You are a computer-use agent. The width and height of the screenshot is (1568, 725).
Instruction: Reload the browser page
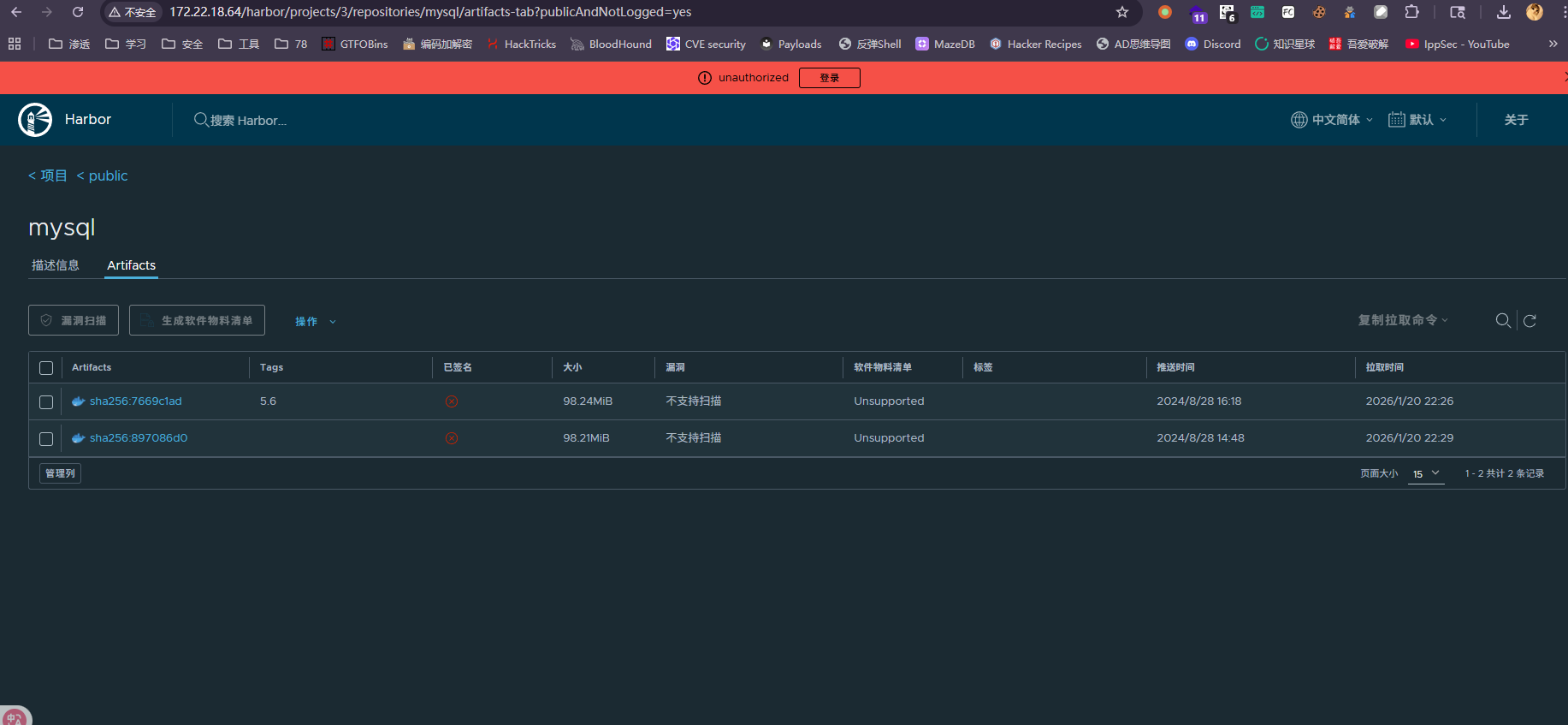(x=78, y=12)
